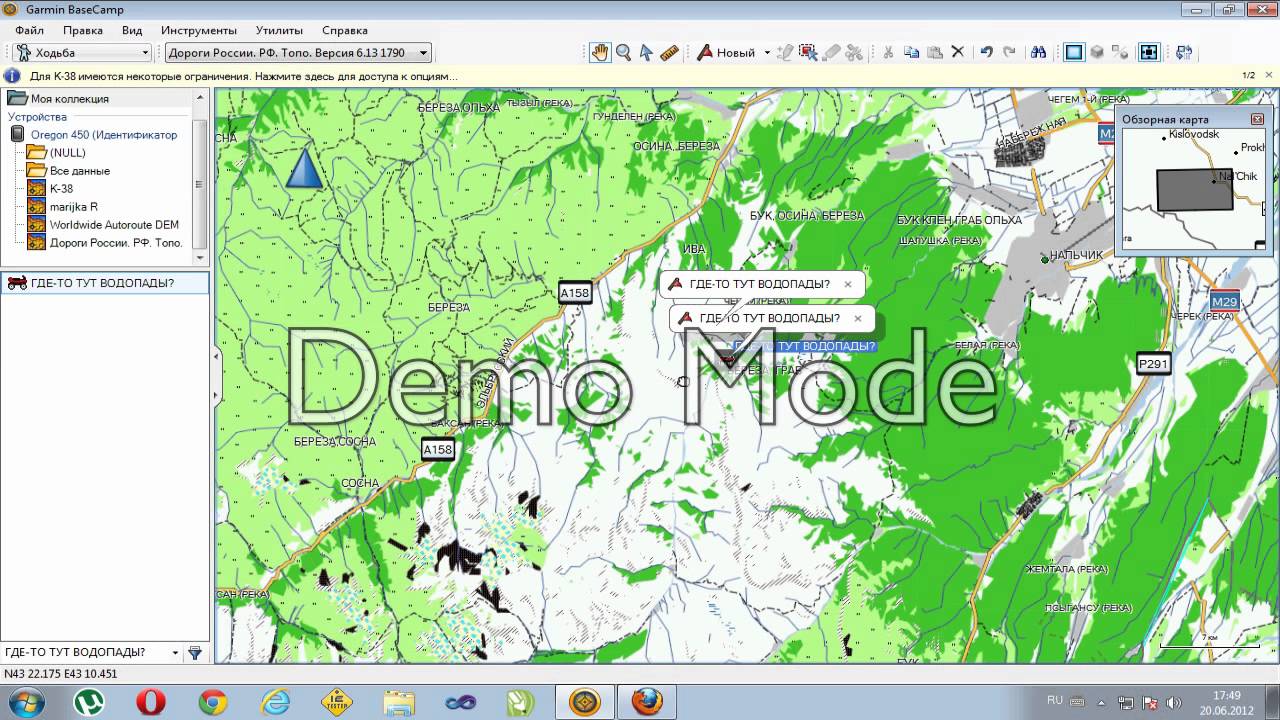Close the lower ГДЕ-ТО ТУТ ВОДОПАДЫ? map popup
This screenshot has width=1280, height=720.
coord(858,318)
